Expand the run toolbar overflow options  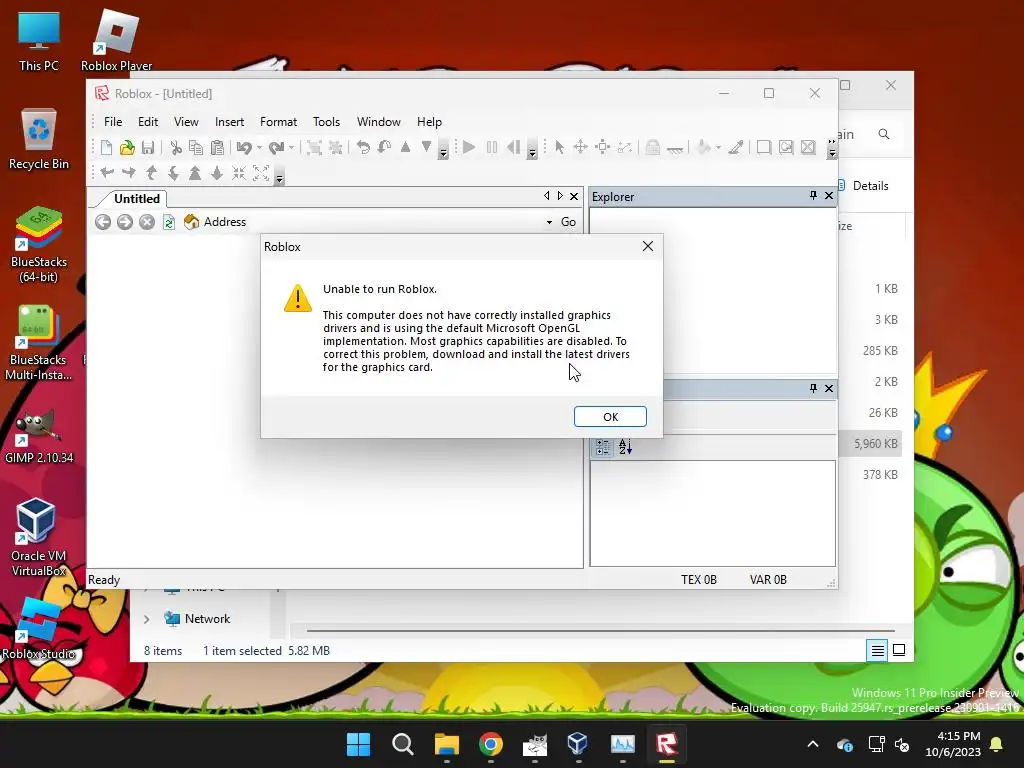[x=532, y=153]
